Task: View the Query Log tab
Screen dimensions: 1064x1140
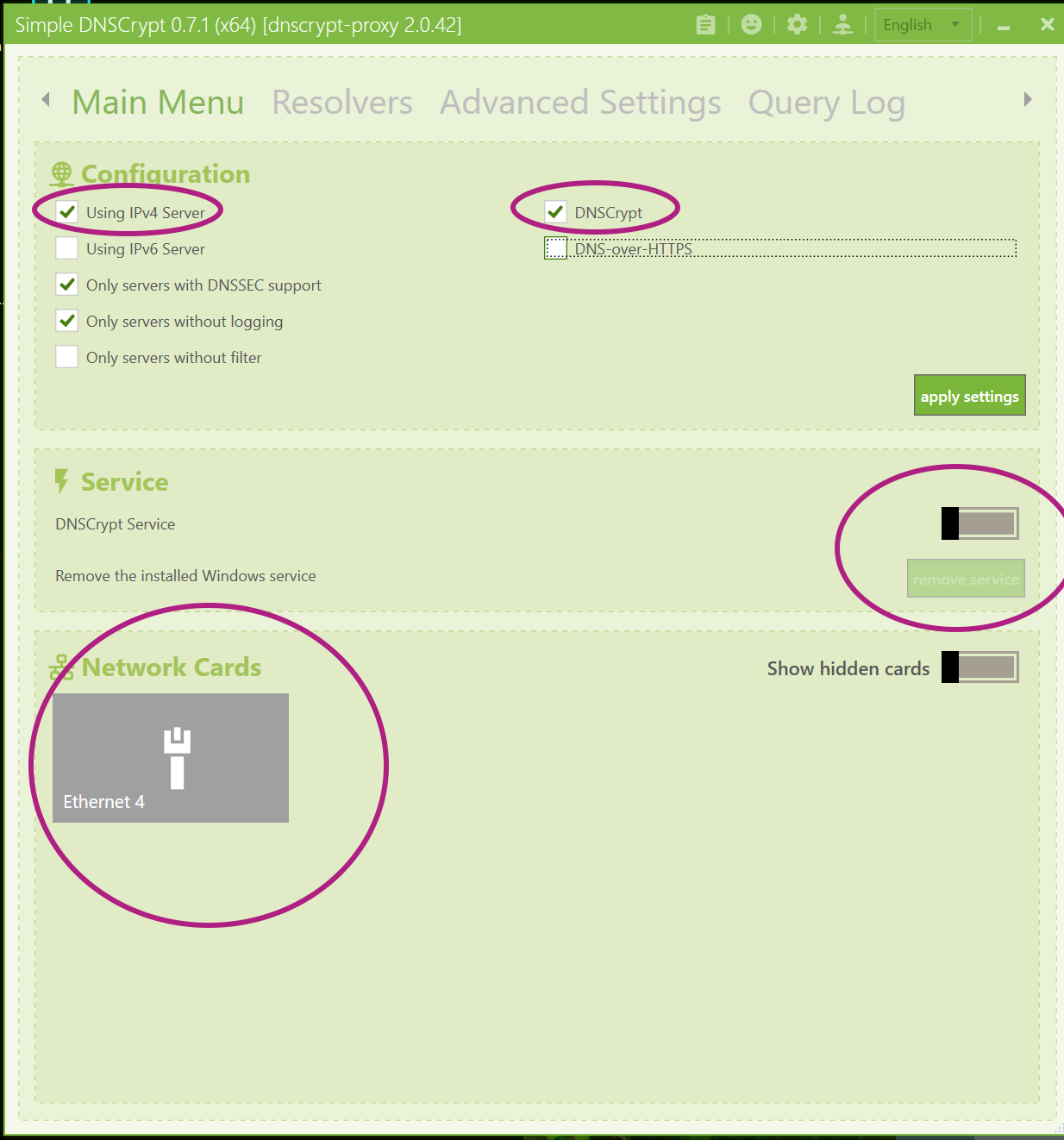Action: click(827, 103)
